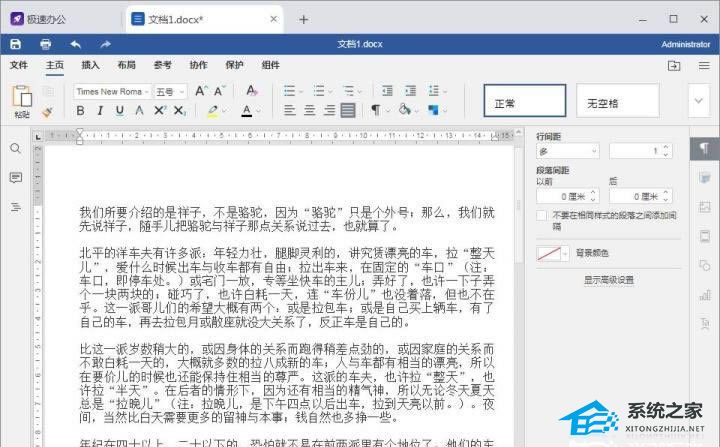Increase paragraph indent
Viewport: 720px width, 447px height.
(410, 91)
